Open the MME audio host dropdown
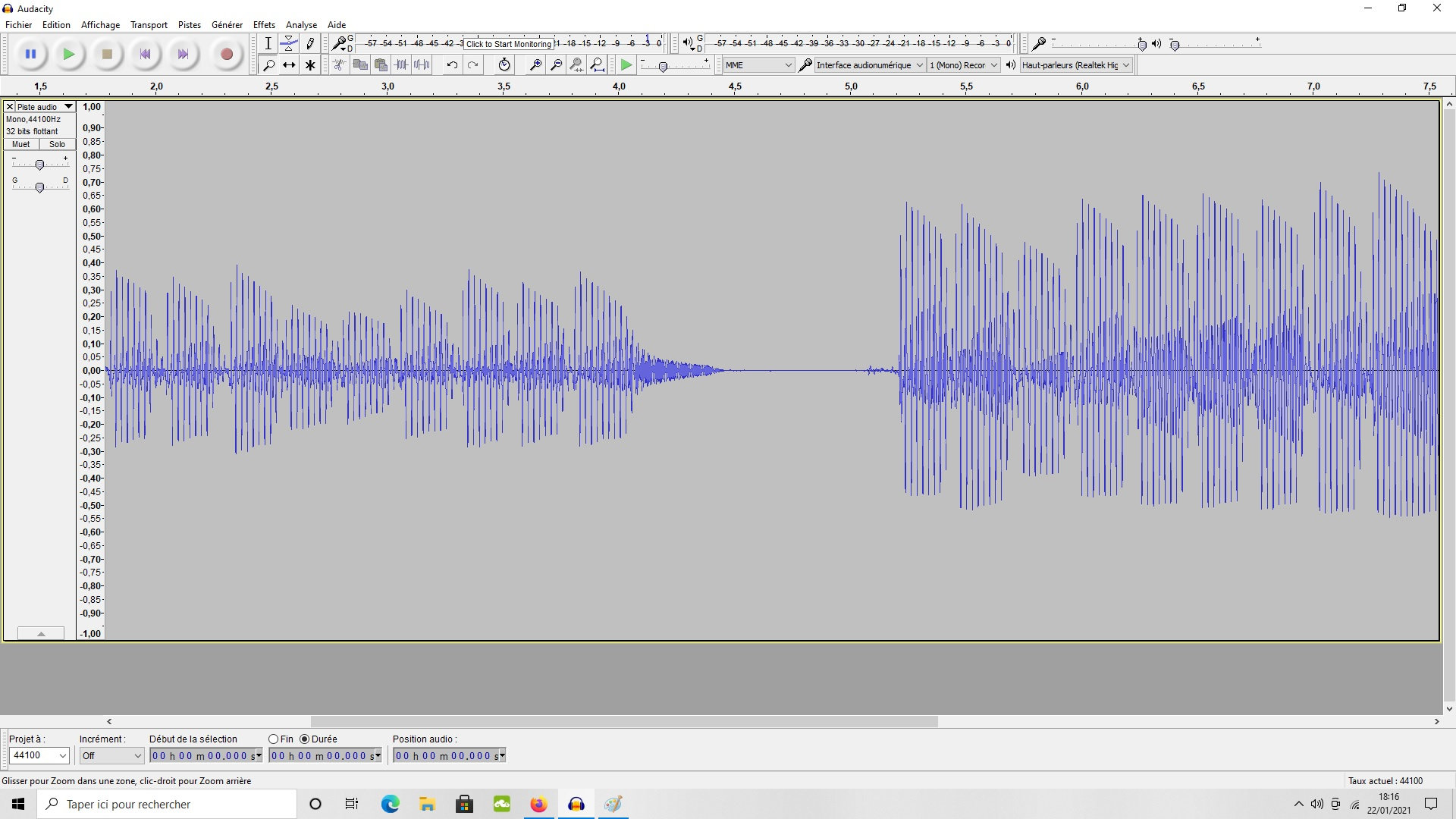Image resolution: width=1456 pixels, height=819 pixels. [x=758, y=65]
